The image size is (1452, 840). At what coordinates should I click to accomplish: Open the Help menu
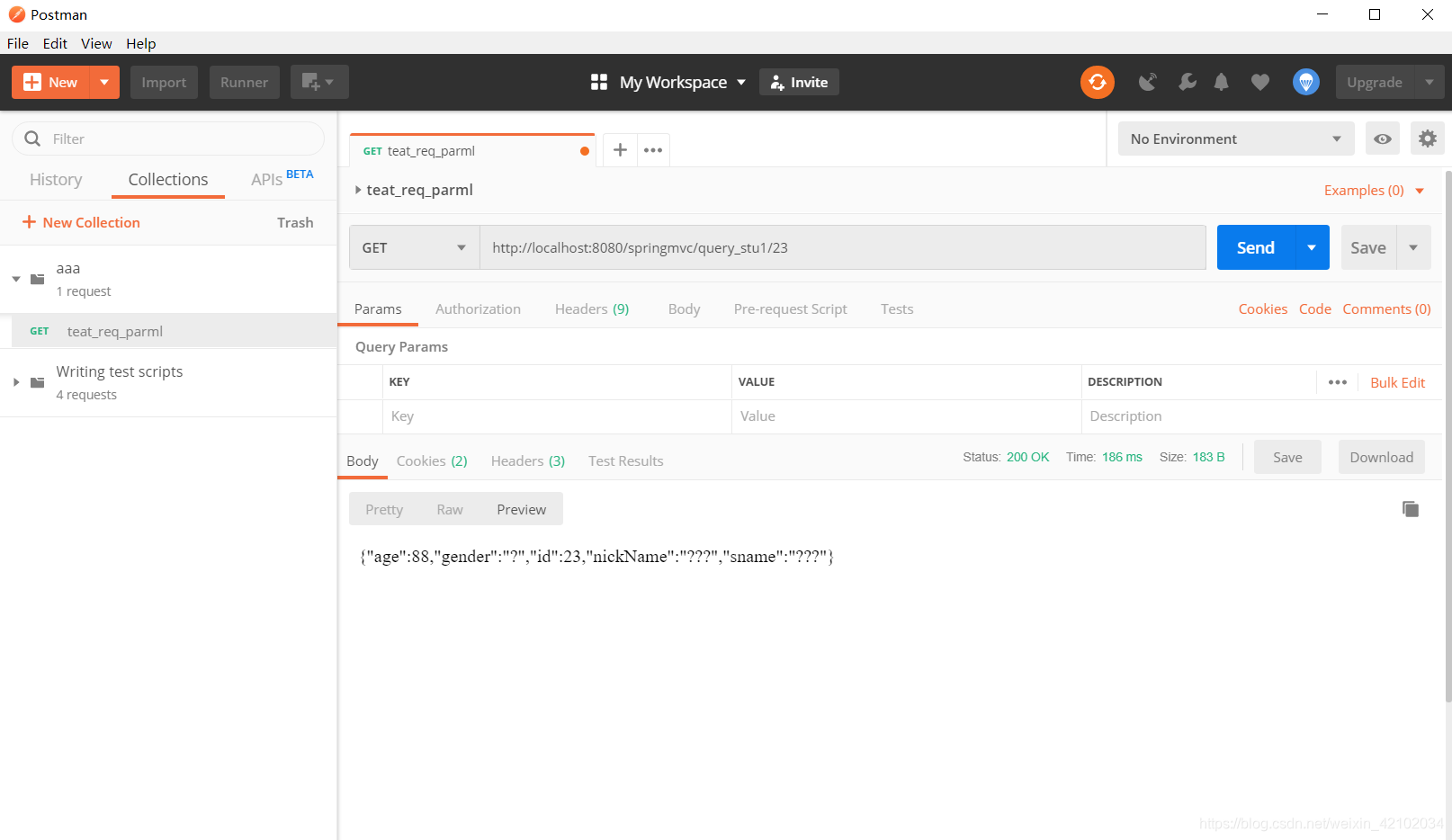pos(140,43)
